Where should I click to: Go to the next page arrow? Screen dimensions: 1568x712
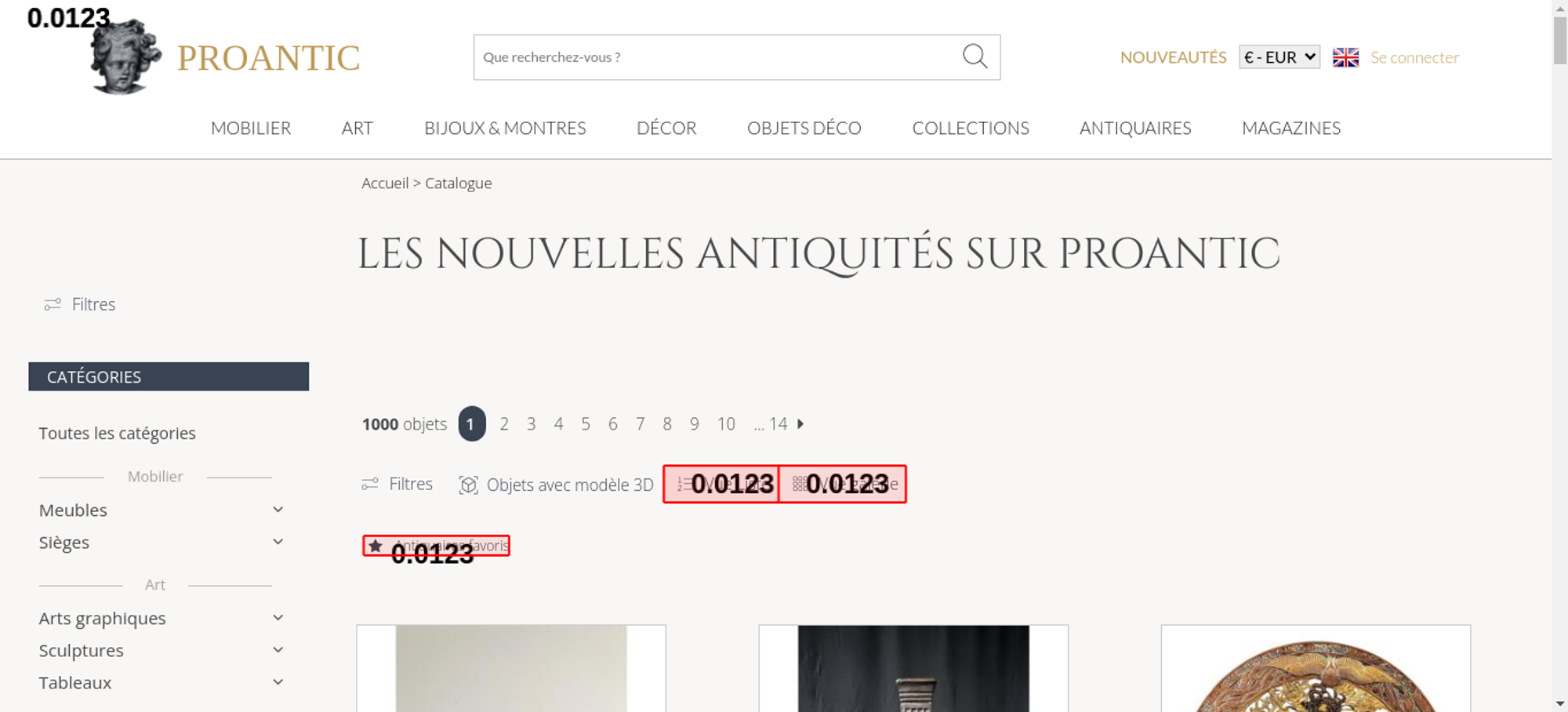(800, 423)
